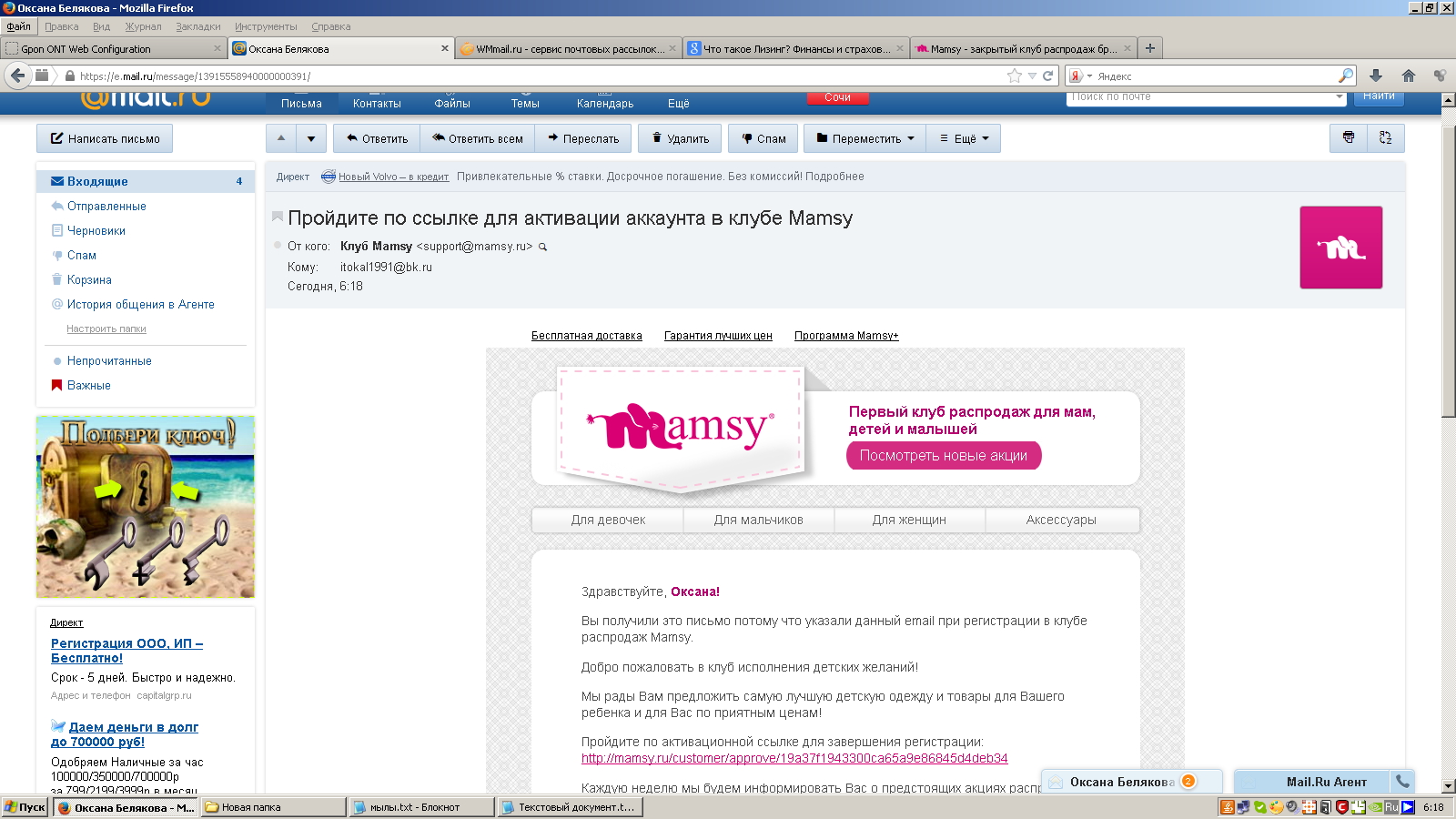The width and height of the screenshot is (1456, 819).
Task: Open Новая папка in the taskbar
Action: tap(273, 807)
